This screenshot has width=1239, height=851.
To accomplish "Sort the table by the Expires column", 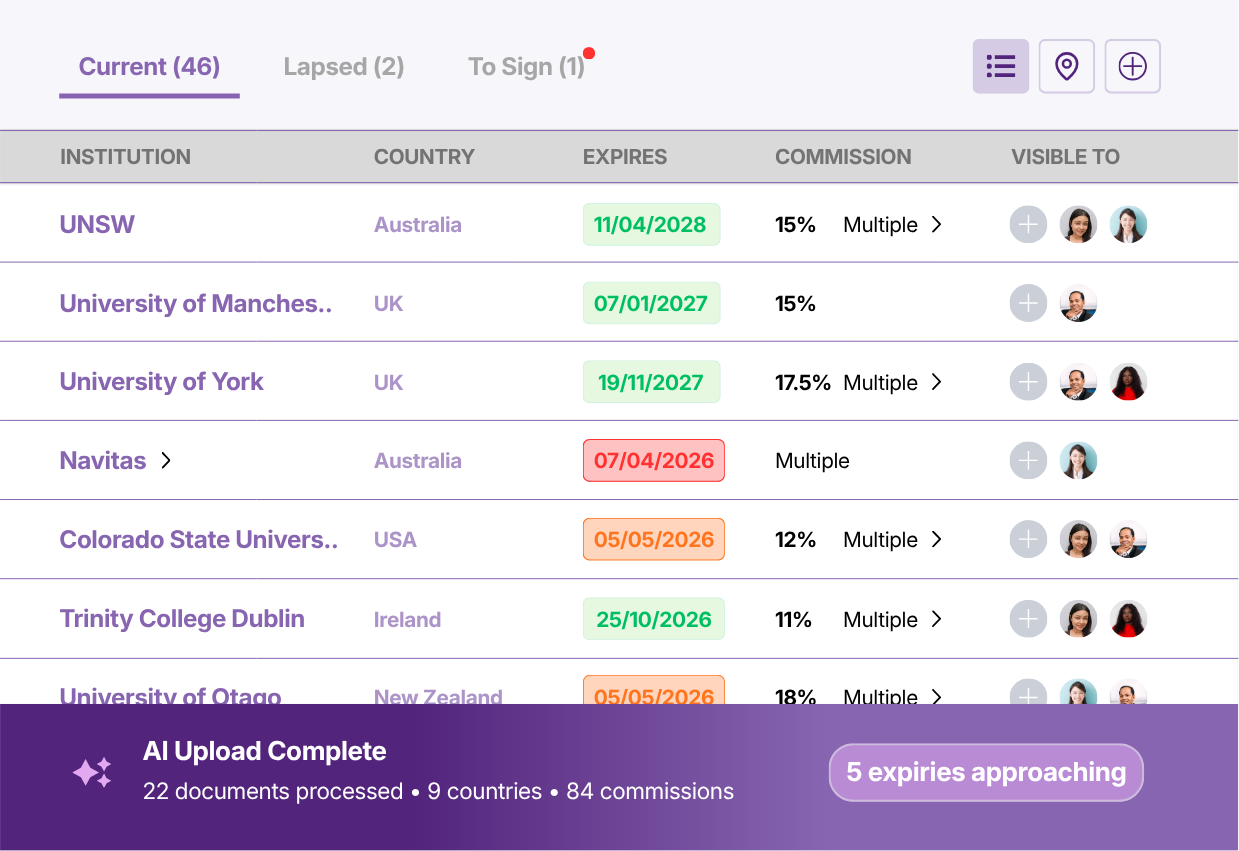I will (625, 156).
